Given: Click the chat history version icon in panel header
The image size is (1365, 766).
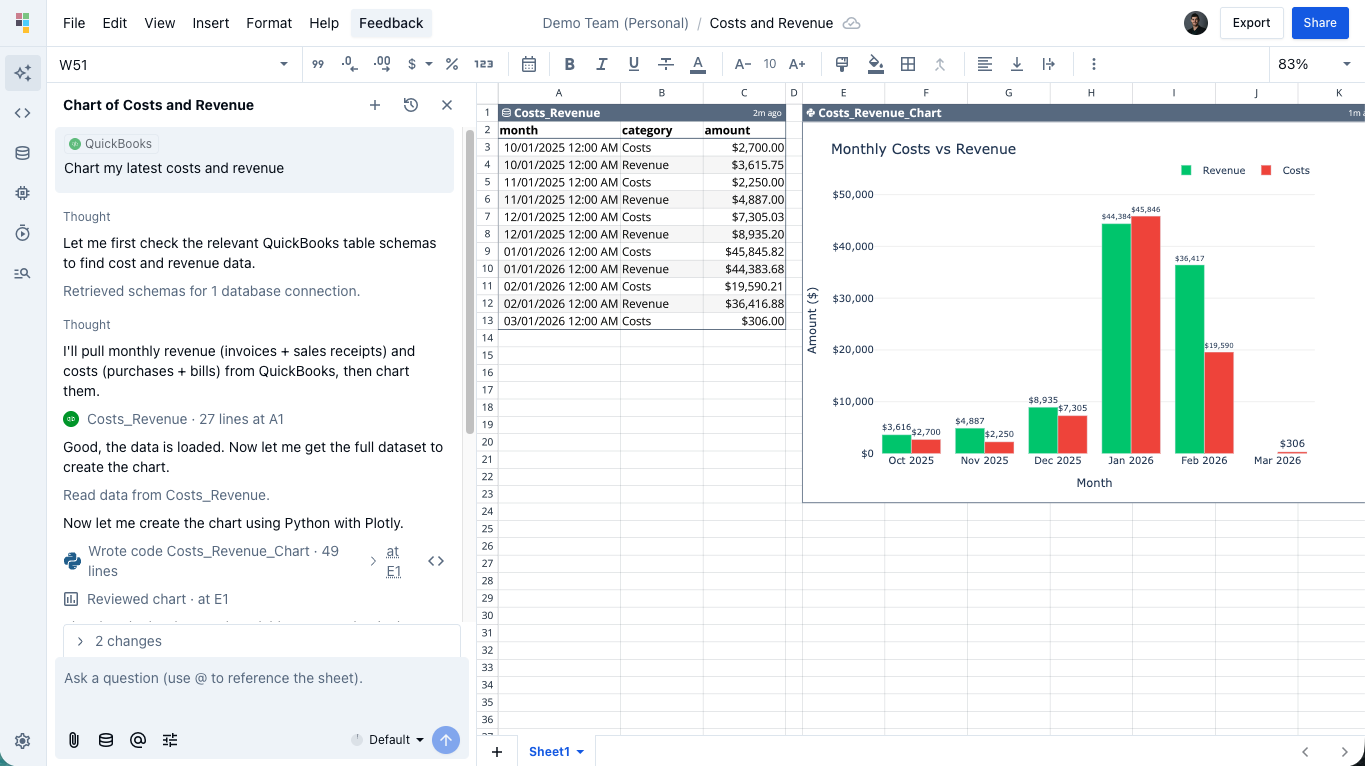Looking at the screenshot, I should pyautogui.click(x=410, y=104).
